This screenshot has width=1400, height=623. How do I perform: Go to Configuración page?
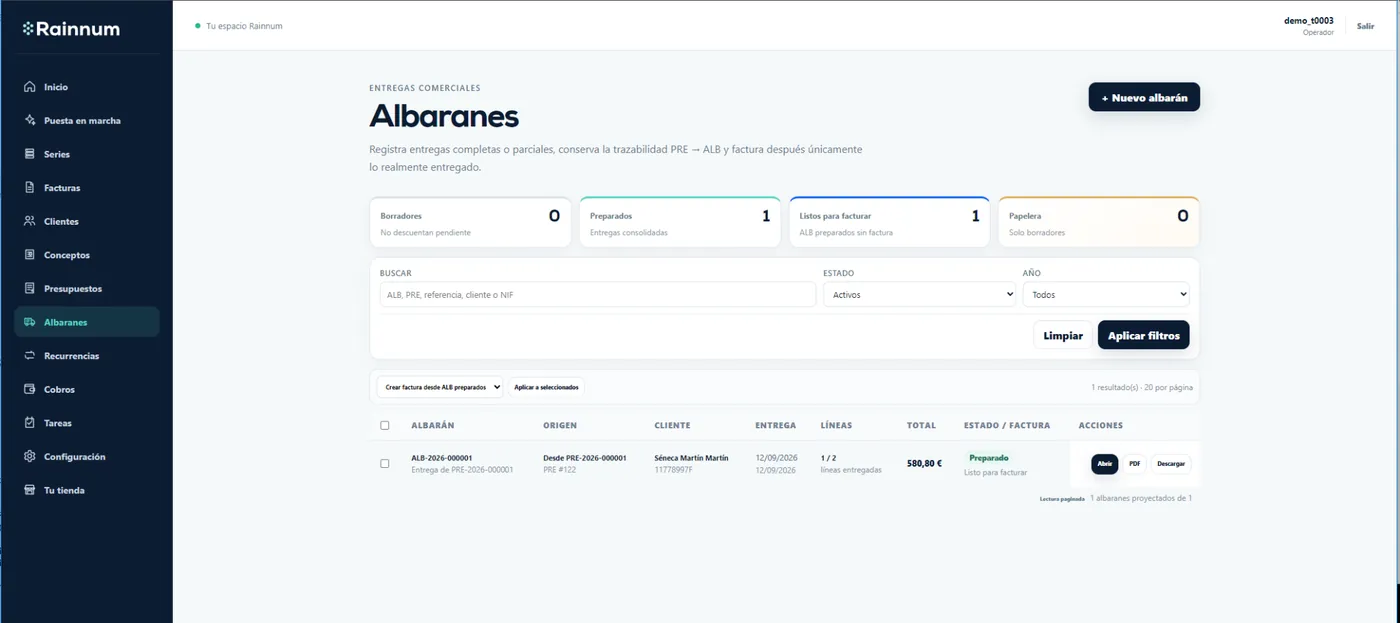pyautogui.click(x=86, y=457)
